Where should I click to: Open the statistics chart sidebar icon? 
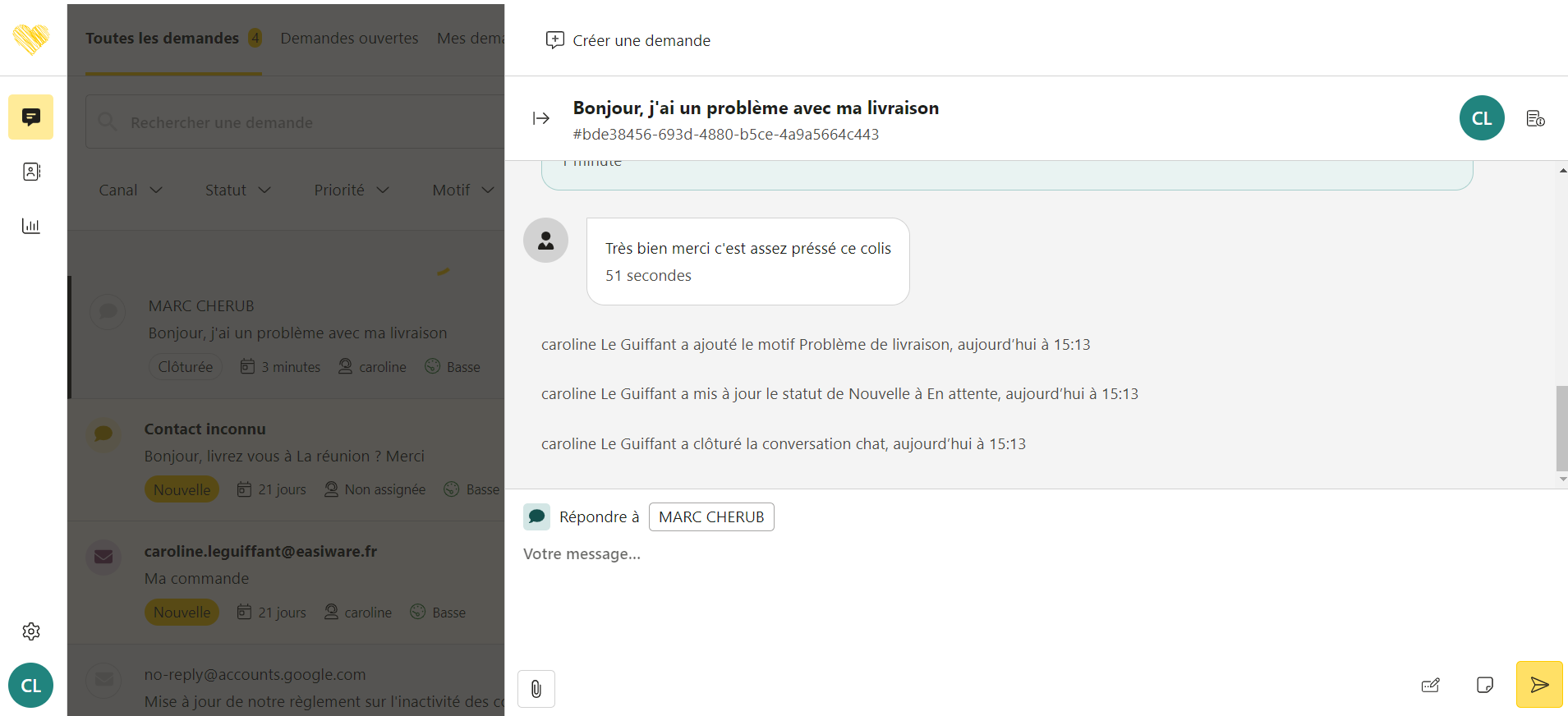coord(30,226)
